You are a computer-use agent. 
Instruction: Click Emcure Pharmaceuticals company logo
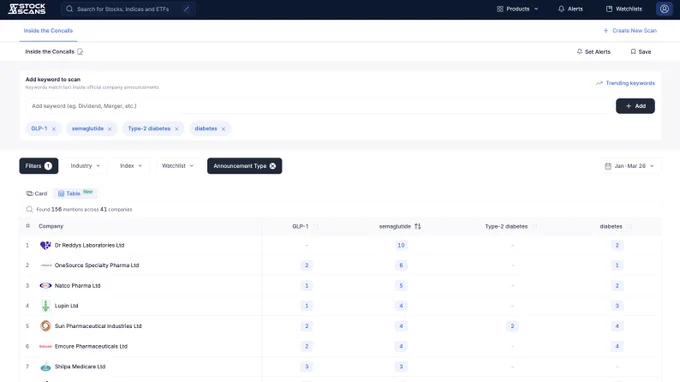pos(46,346)
